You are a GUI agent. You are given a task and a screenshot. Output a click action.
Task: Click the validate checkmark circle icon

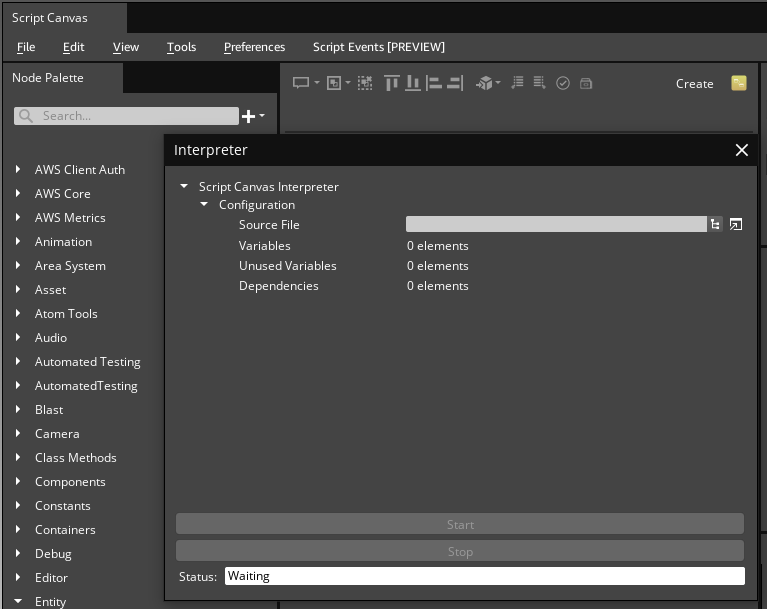(563, 83)
